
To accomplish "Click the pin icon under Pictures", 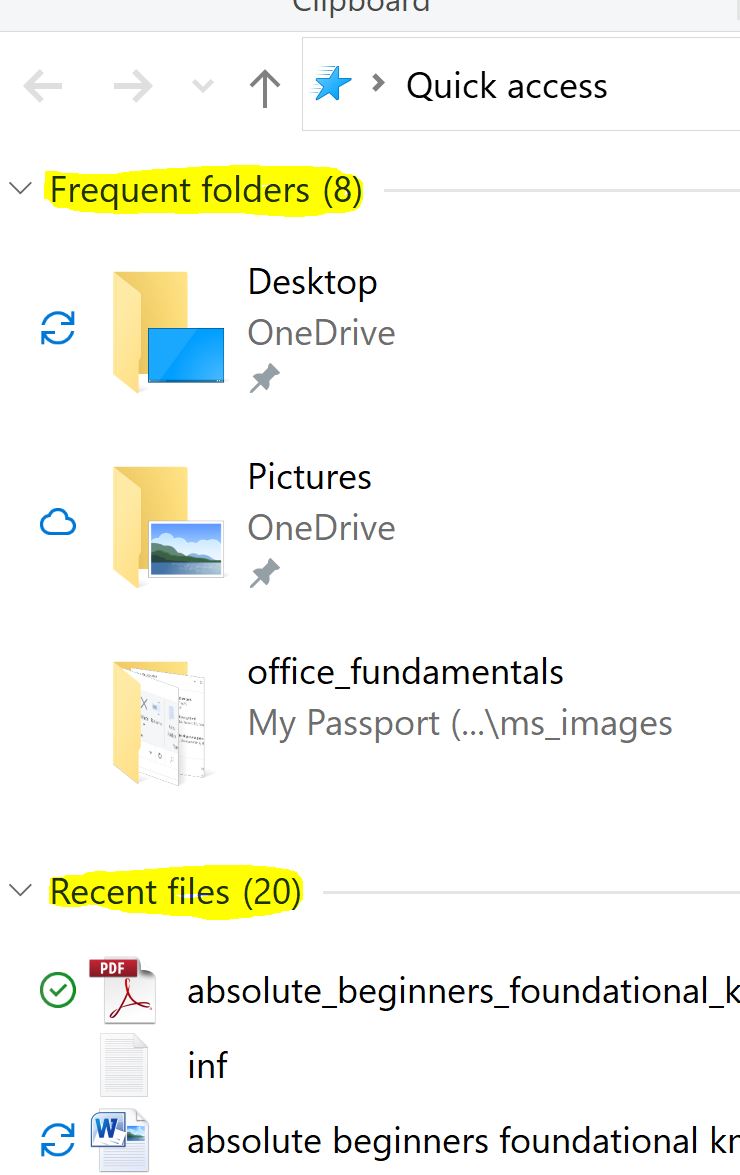I will click(264, 573).
